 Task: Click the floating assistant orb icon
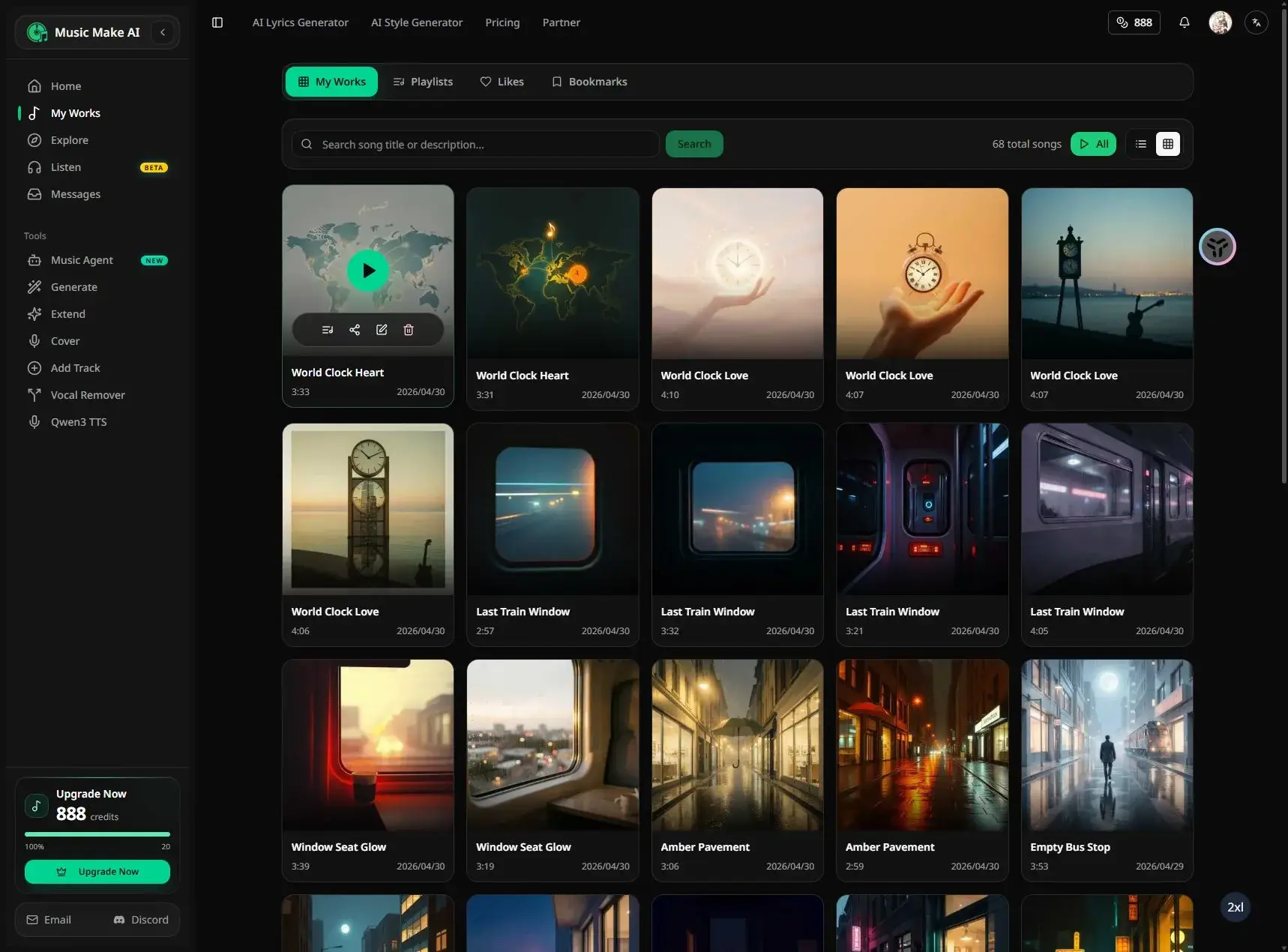1217,247
